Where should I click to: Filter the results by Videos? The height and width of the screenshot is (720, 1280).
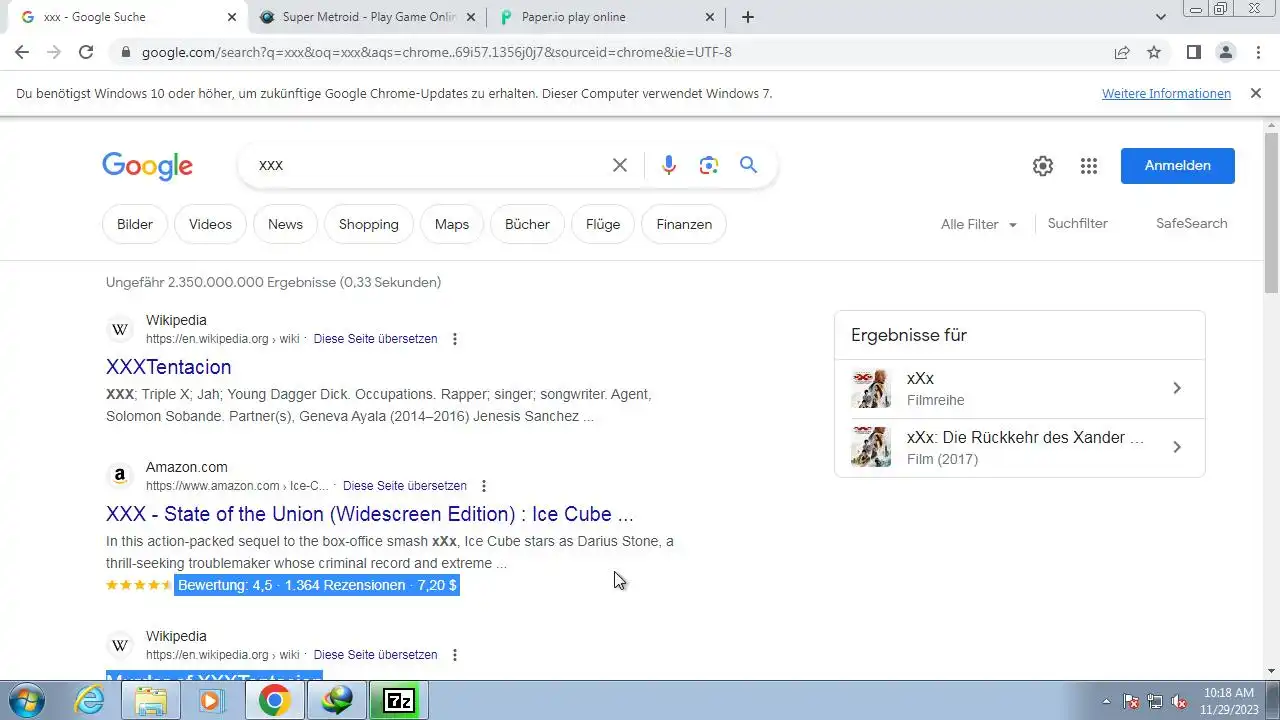[x=210, y=224]
